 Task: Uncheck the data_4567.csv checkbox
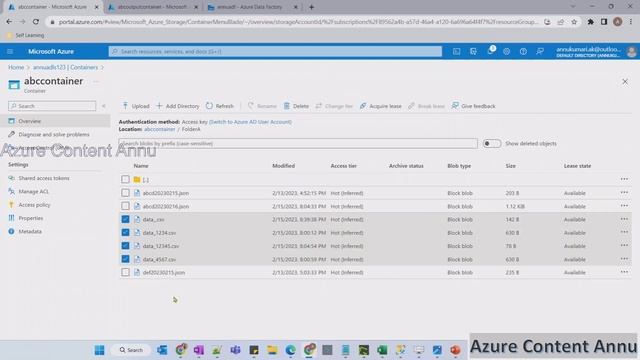point(125,259)
